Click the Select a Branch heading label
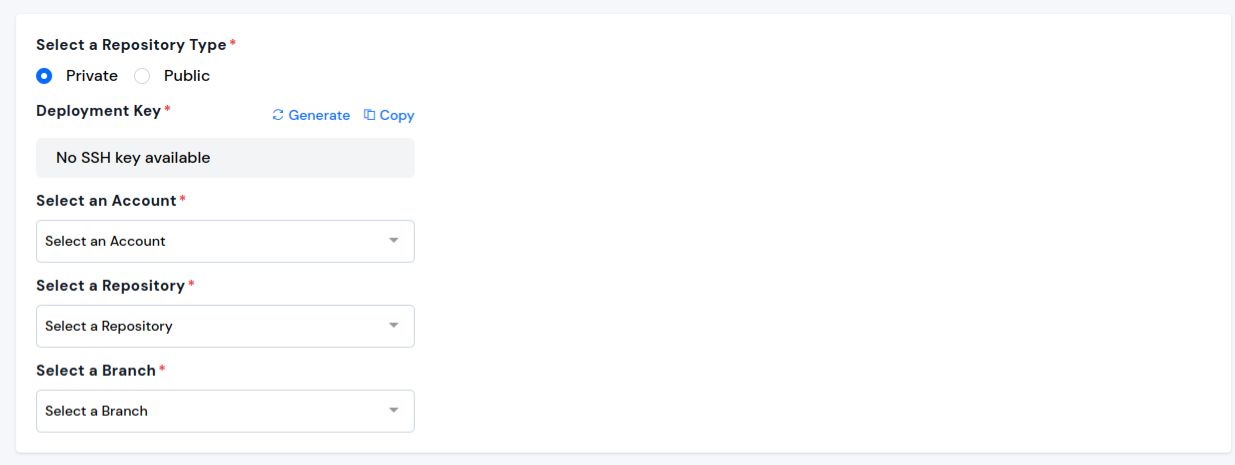This screenshot has width=1235, height=465. (x=96, y=371)
